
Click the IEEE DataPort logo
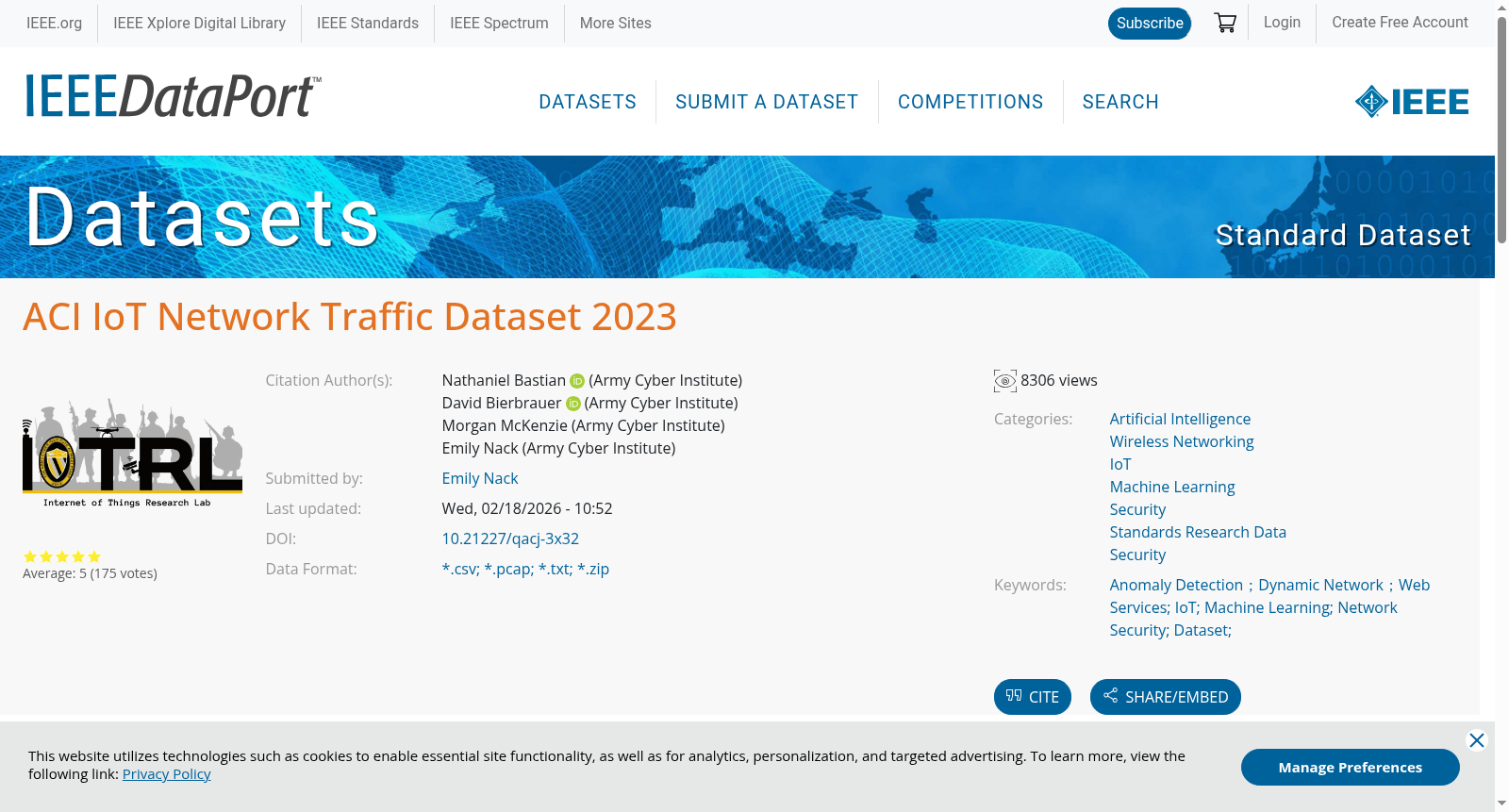(x=173, y=96)
